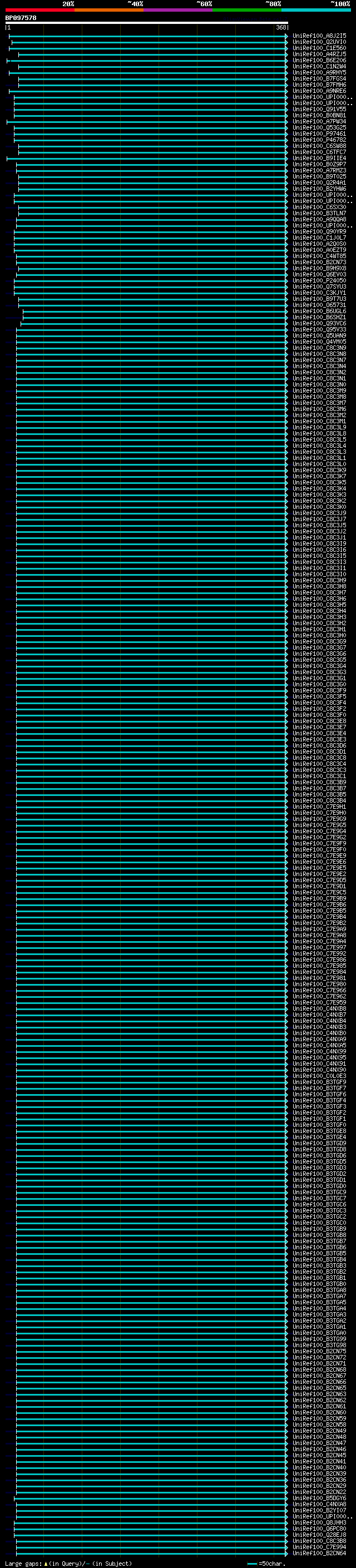Click label UniRef100_C8C3M1
This screenshot has height=1568, width=356.
pos(319,421)
